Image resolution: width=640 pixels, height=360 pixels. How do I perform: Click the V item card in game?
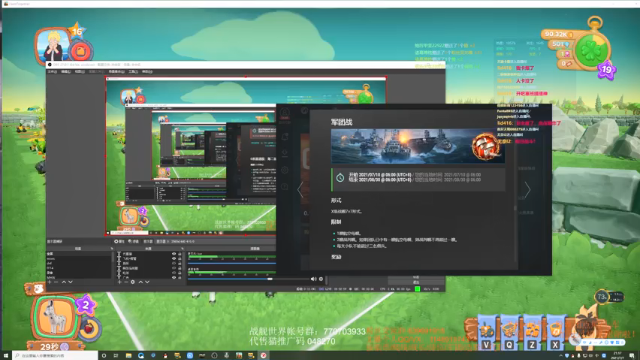click(487, 332)
